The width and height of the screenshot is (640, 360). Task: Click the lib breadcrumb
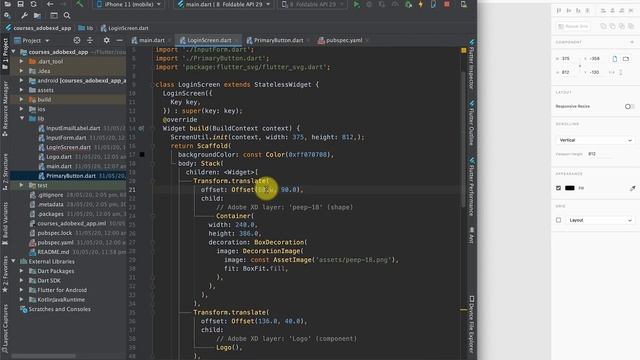[x=86, y=28]
